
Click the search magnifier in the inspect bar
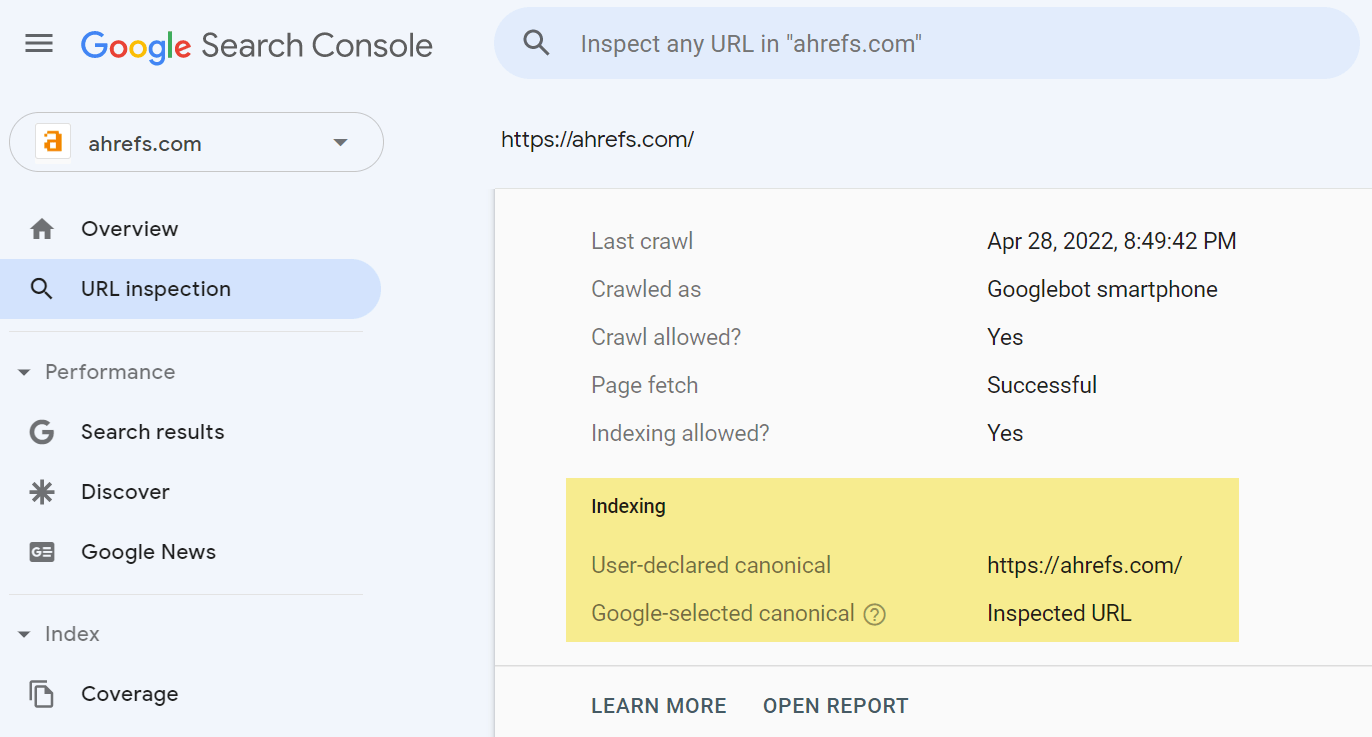click(536, 42)
